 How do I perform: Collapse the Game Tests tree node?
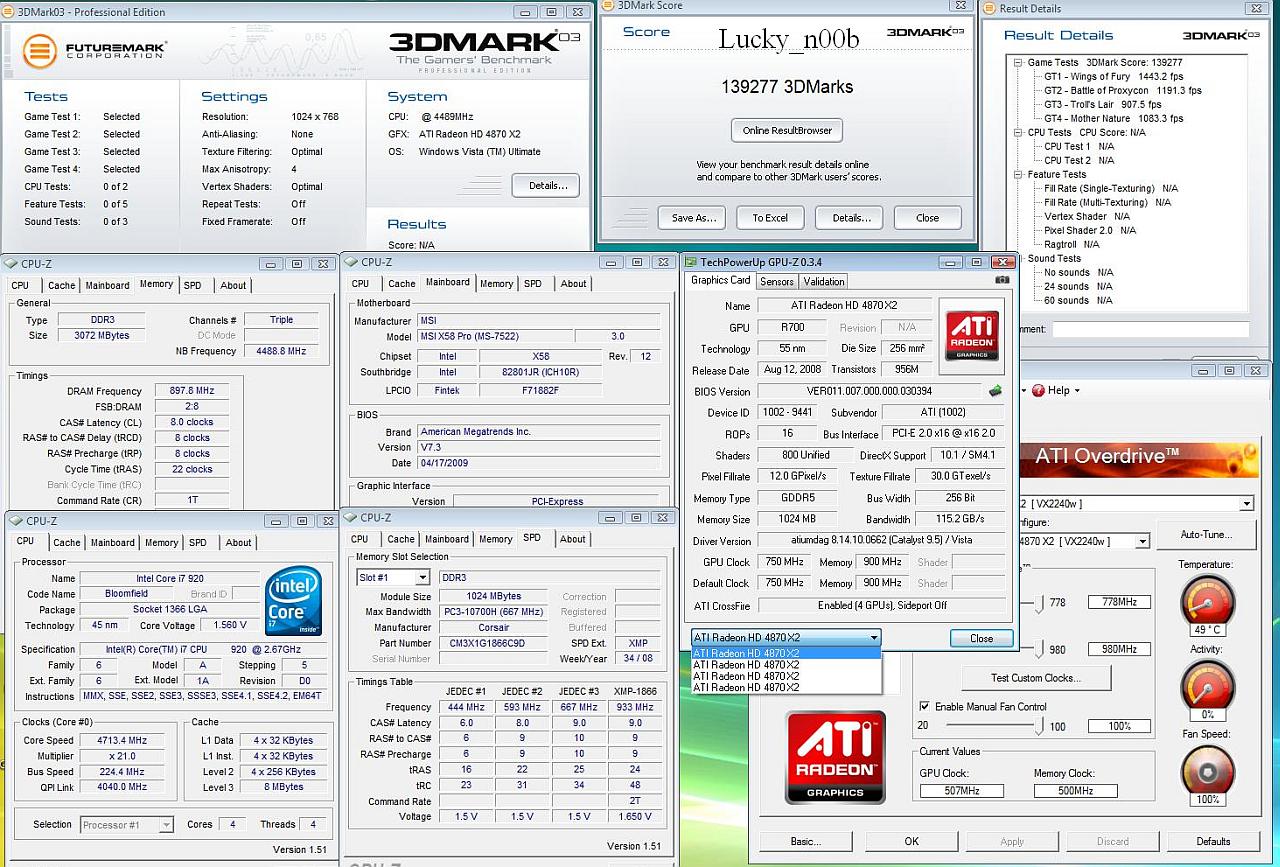tap(1019, 63)
